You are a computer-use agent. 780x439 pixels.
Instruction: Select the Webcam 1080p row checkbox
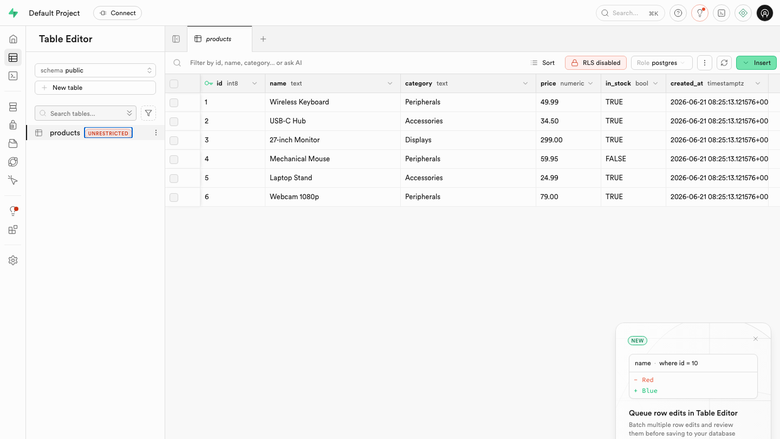(x=174, y=197)
